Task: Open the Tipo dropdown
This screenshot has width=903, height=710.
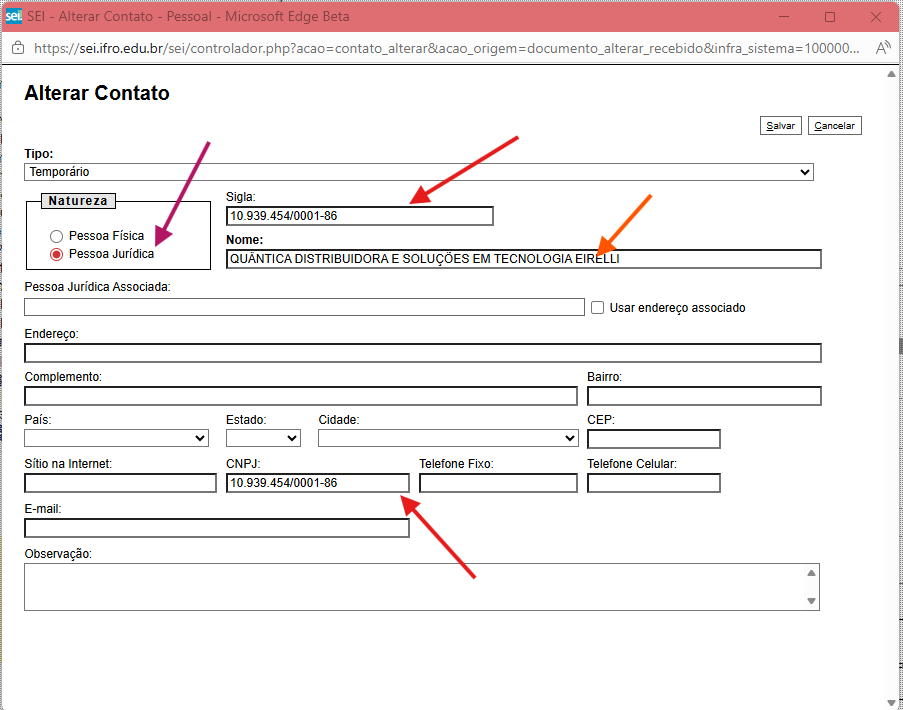Action: pos(418,172)
